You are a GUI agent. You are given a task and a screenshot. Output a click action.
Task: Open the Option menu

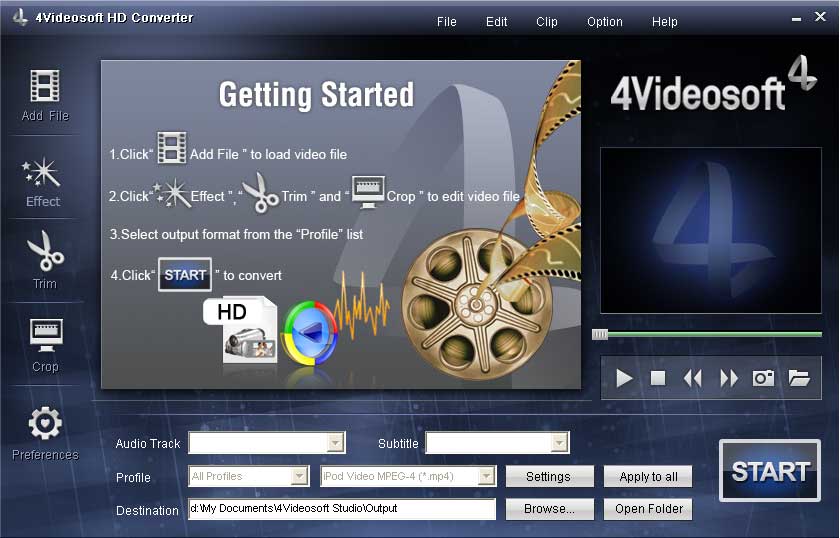604,21
